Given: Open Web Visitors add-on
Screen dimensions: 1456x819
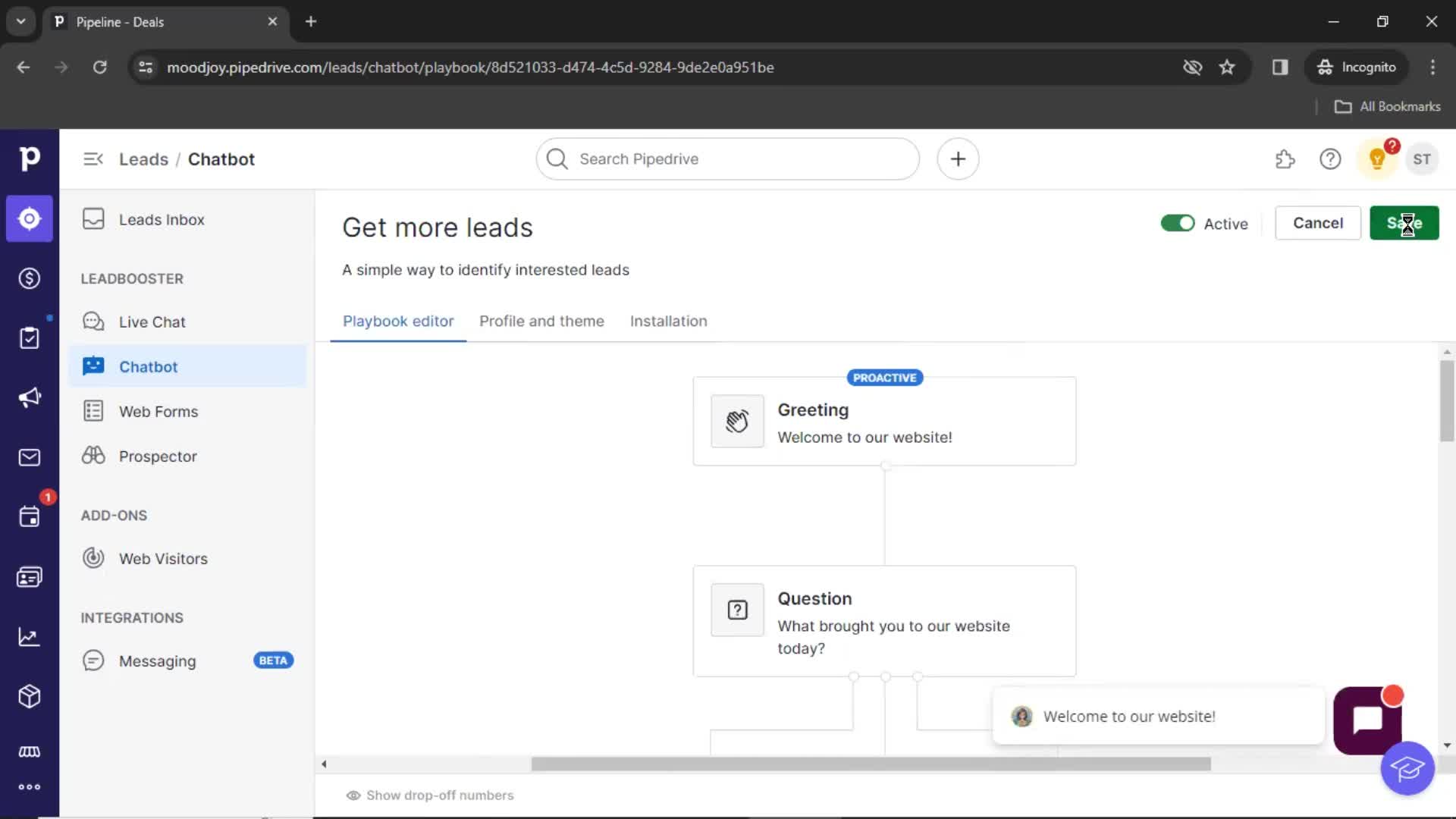Looking at the screenshot, I should [187, 558].
